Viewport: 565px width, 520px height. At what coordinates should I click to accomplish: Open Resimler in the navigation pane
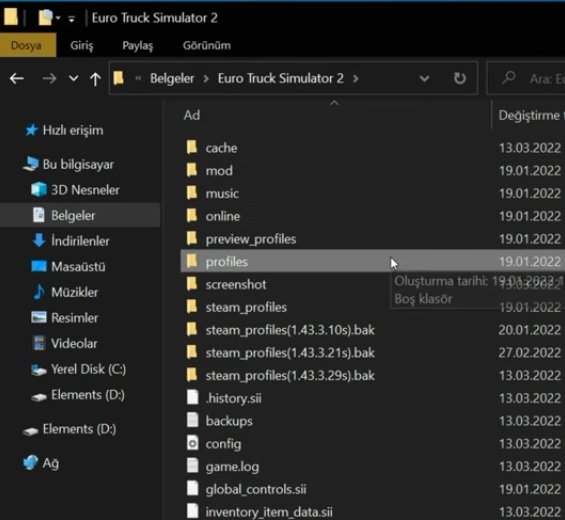tap(74, 318)
